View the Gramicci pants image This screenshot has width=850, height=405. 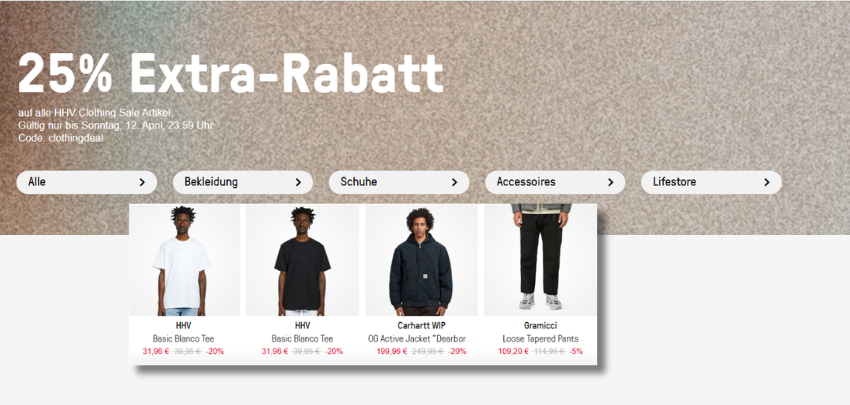pyautogui.click(x=540, y=260)
